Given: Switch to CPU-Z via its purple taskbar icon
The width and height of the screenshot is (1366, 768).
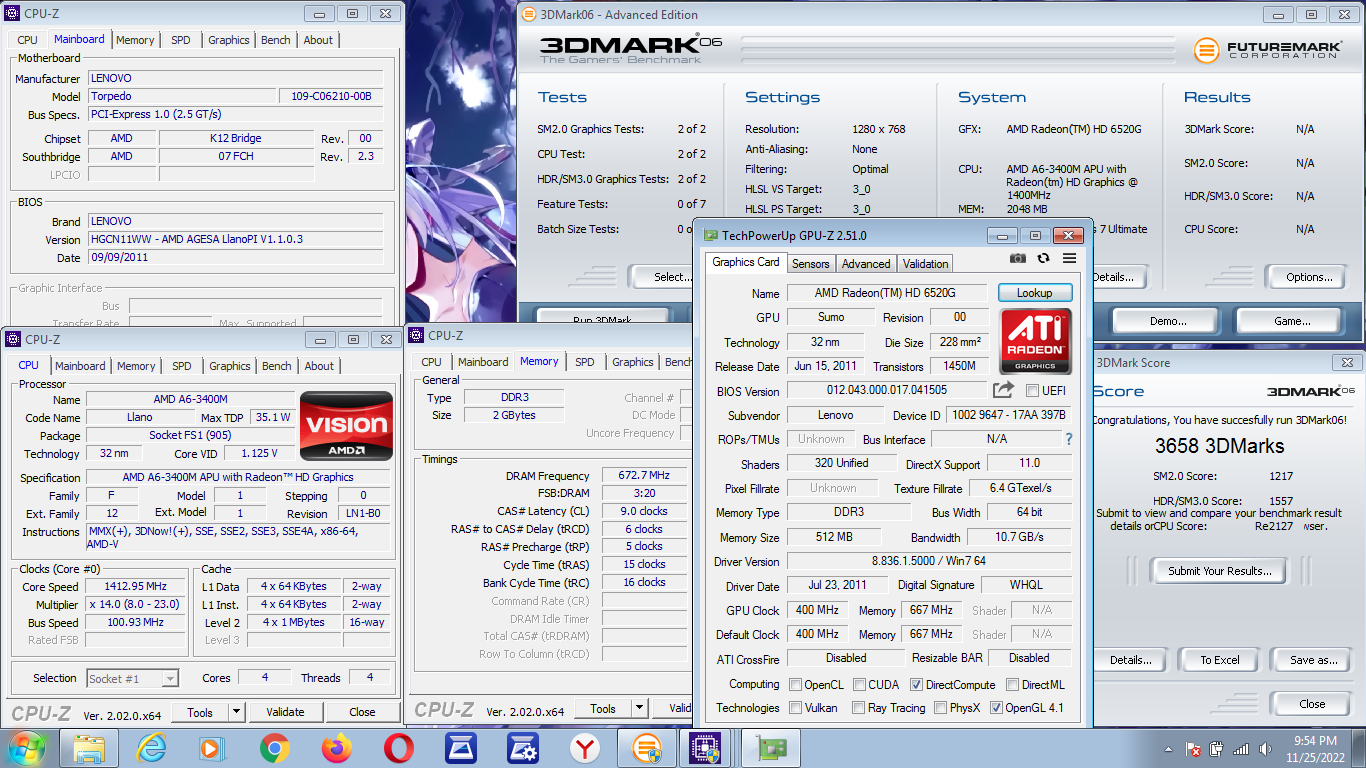Looking at the screenshot, I should [x=707, y=748].
